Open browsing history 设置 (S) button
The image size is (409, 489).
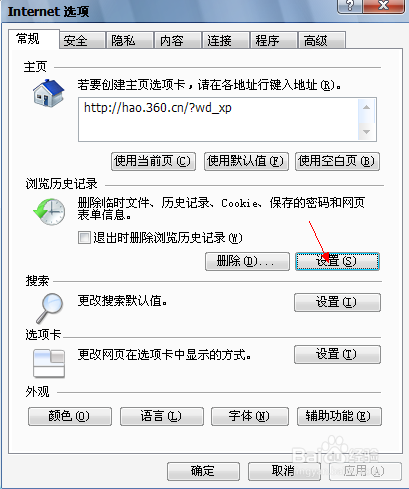[337, 261]
